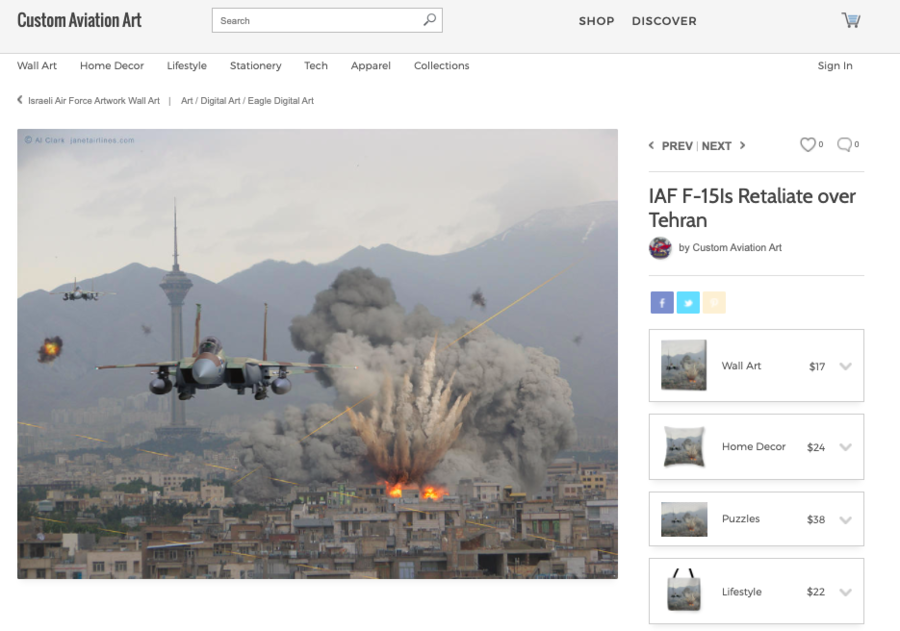This screenshot has height=631, width=900.
Task: Share artwork on Twitter
Action: [x=688, y=303]
